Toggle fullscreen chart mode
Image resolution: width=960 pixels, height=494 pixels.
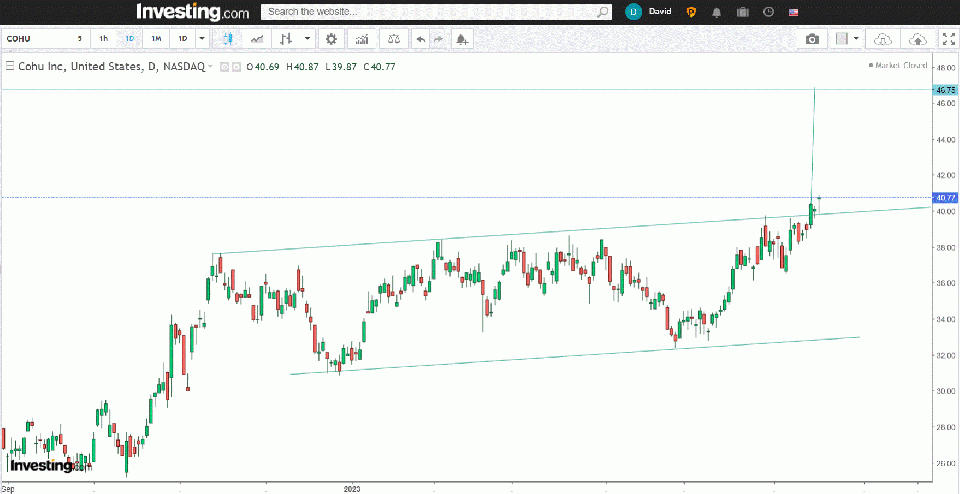click(x=948, y=39)
